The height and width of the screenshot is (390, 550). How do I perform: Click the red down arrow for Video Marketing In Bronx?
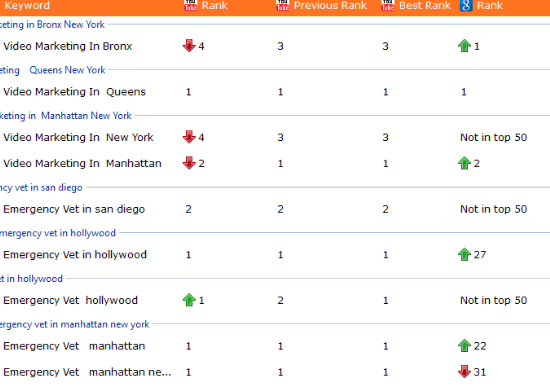189,46
